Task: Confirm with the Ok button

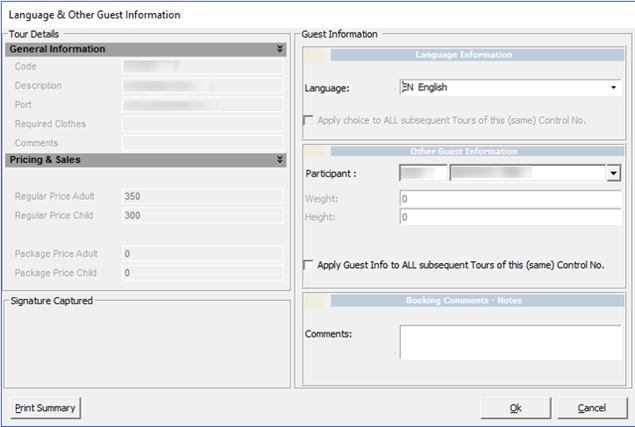Action: point(516,408)
